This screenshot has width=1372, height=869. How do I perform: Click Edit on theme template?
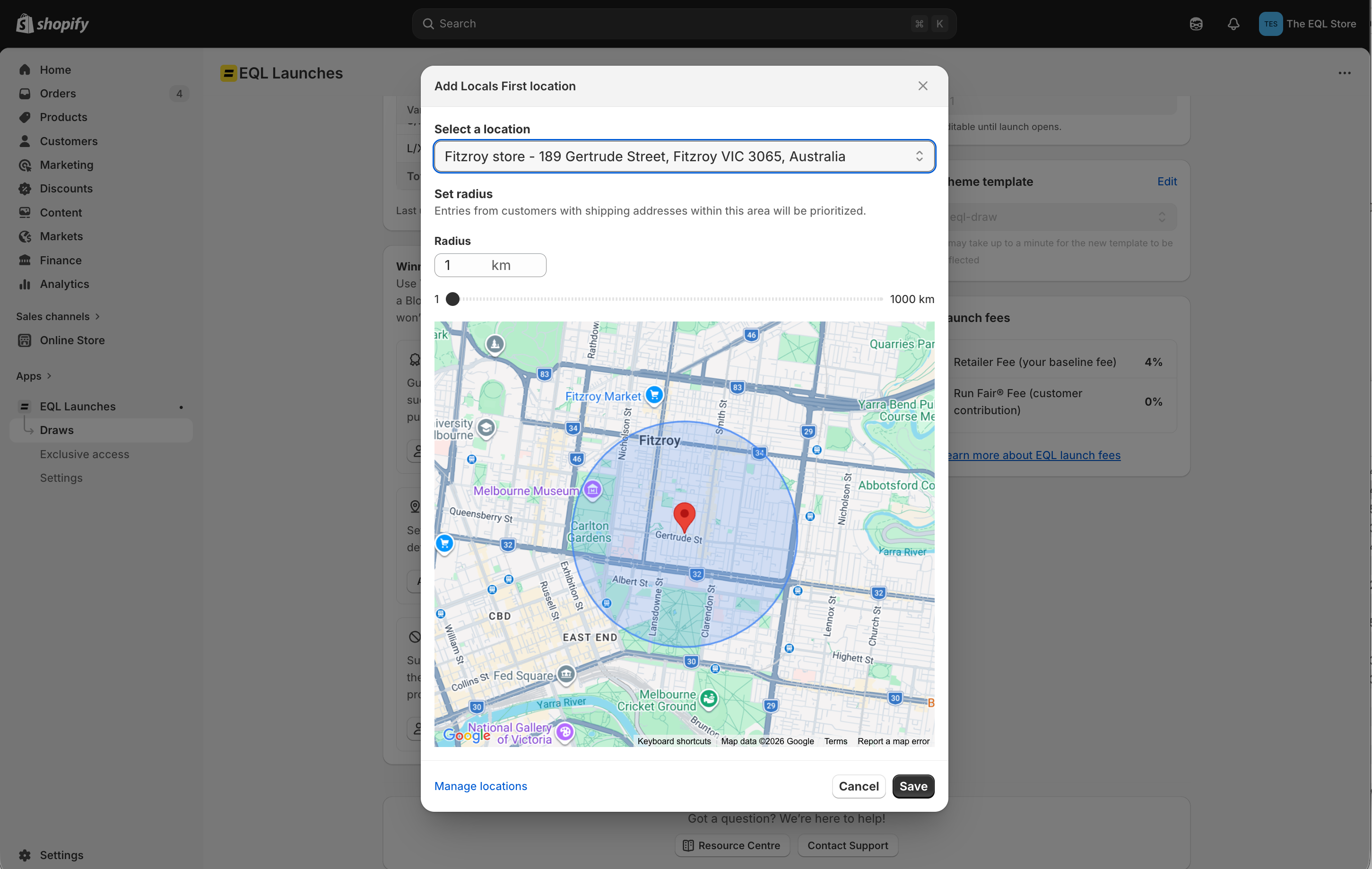click(x=1167, y=181)
